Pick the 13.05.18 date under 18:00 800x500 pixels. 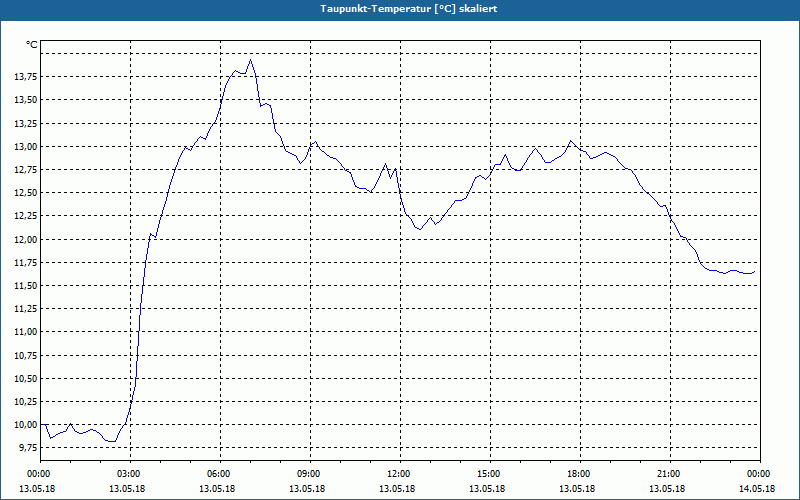point(577,489)
